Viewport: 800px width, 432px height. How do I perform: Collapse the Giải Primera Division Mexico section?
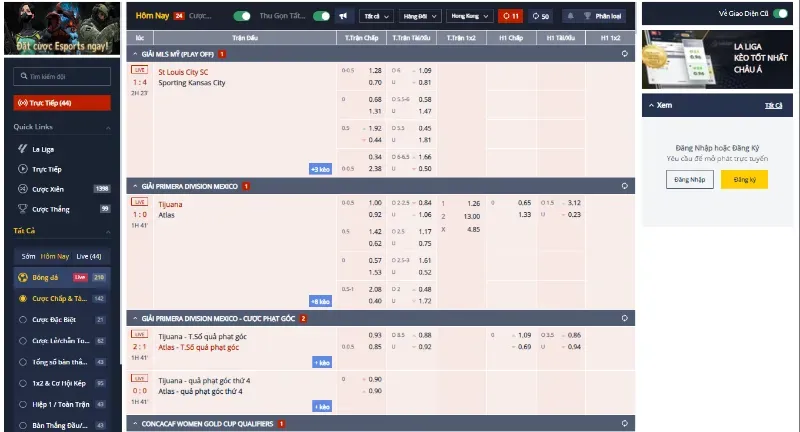tap(135, 186)
